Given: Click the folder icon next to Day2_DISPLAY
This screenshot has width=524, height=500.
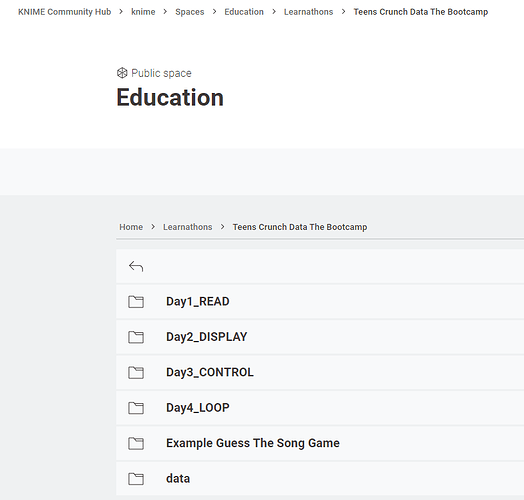Looking at the screenshot, I should click(x=136, y=337).
